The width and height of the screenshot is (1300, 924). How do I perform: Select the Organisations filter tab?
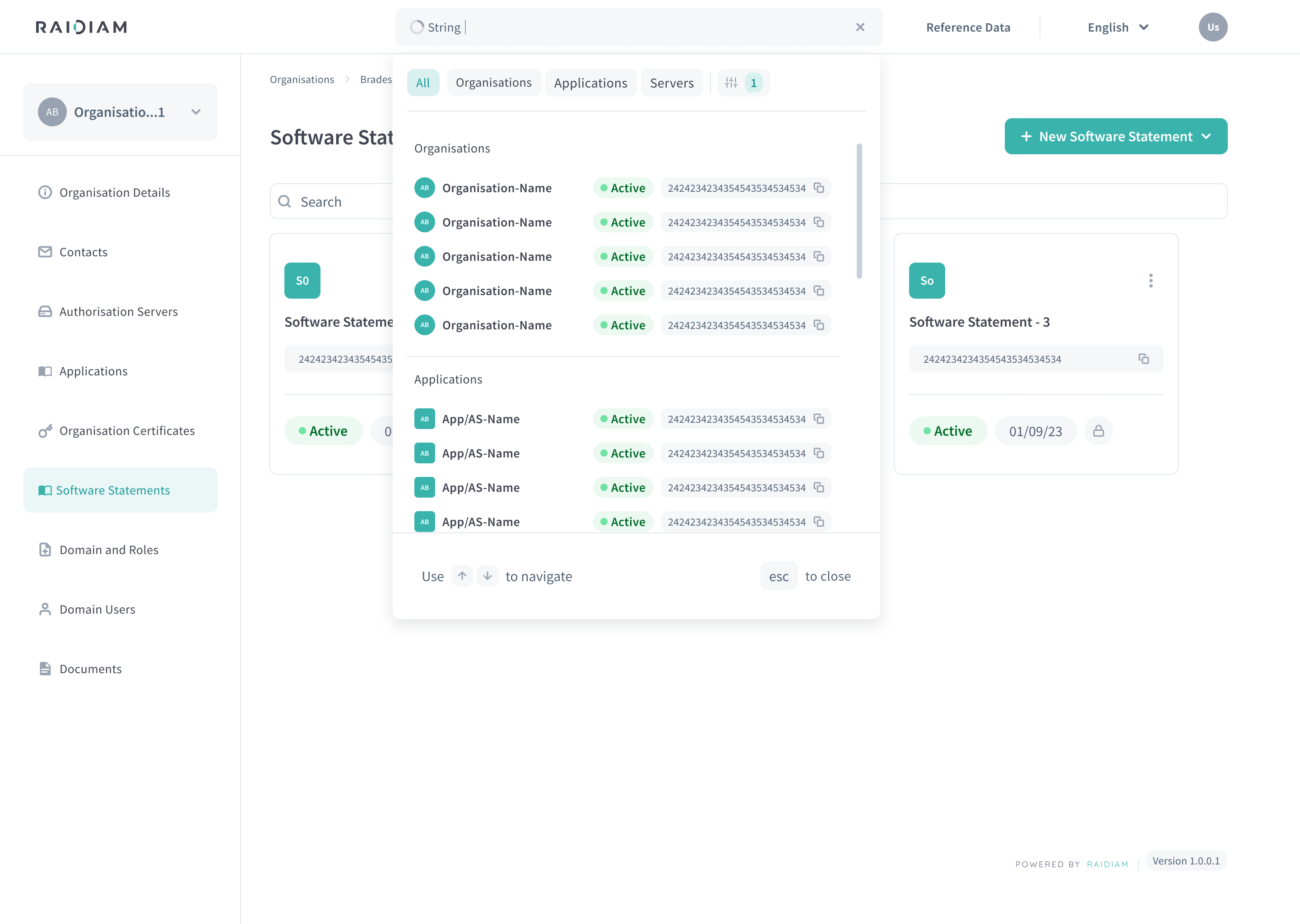(493, 83)
